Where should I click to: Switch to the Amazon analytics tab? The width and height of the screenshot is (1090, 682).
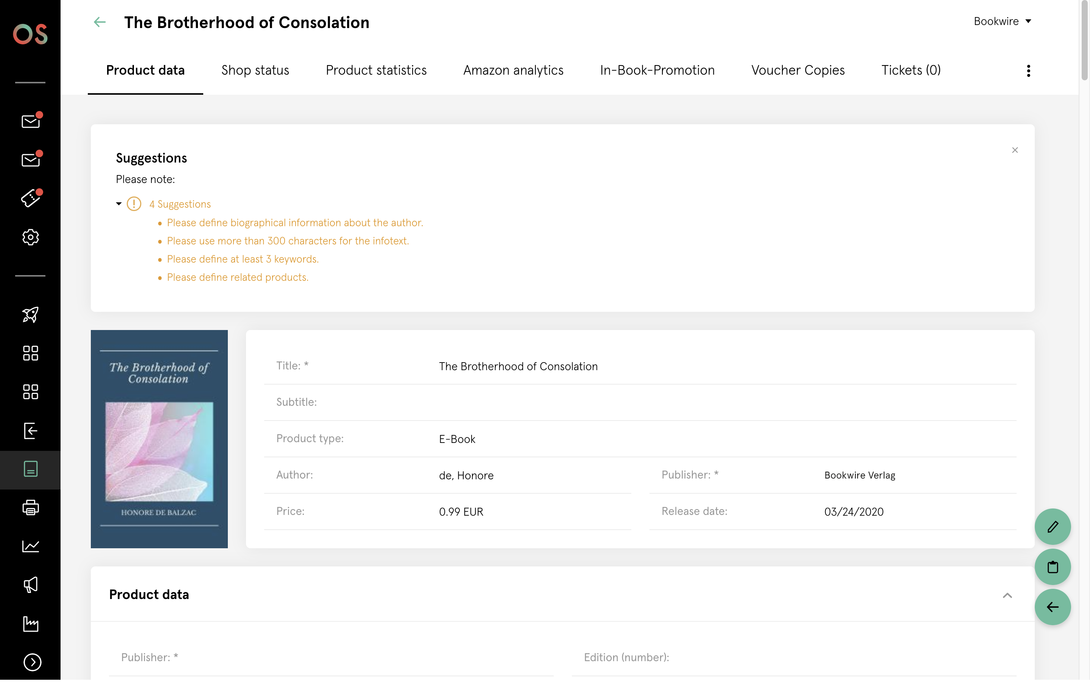point(513,70)
